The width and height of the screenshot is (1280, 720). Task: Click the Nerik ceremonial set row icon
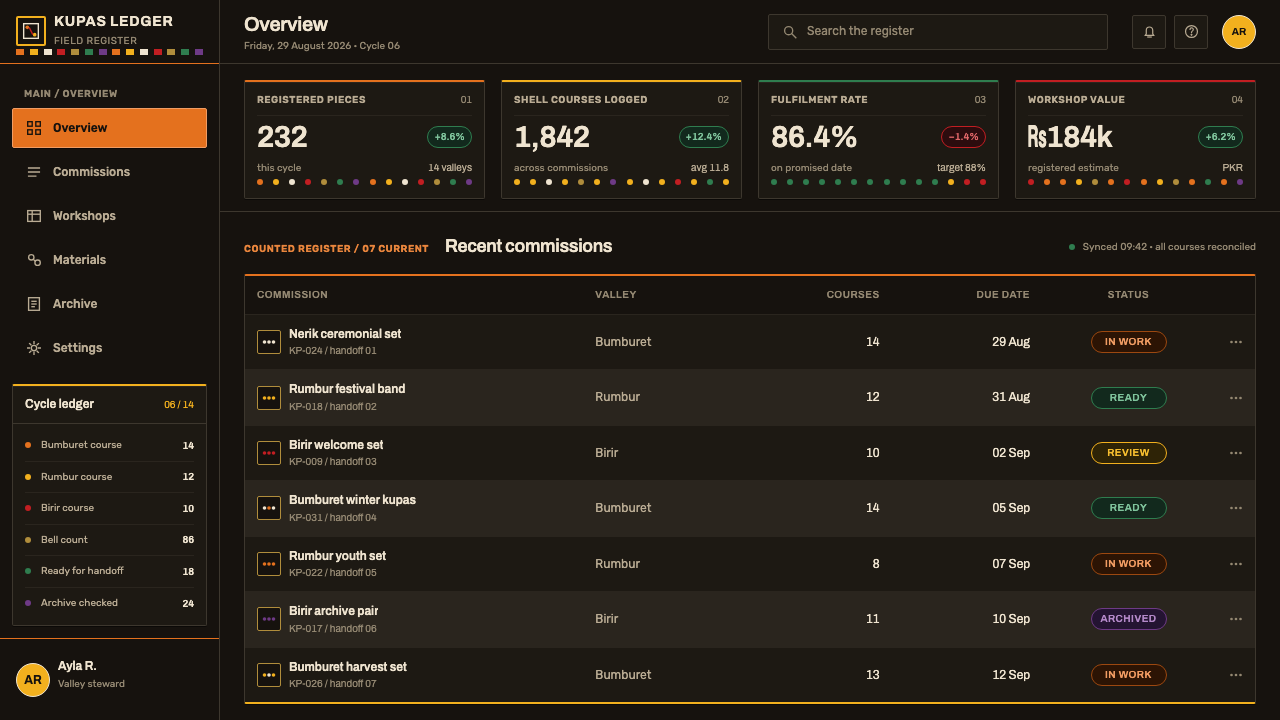[269, 342]
